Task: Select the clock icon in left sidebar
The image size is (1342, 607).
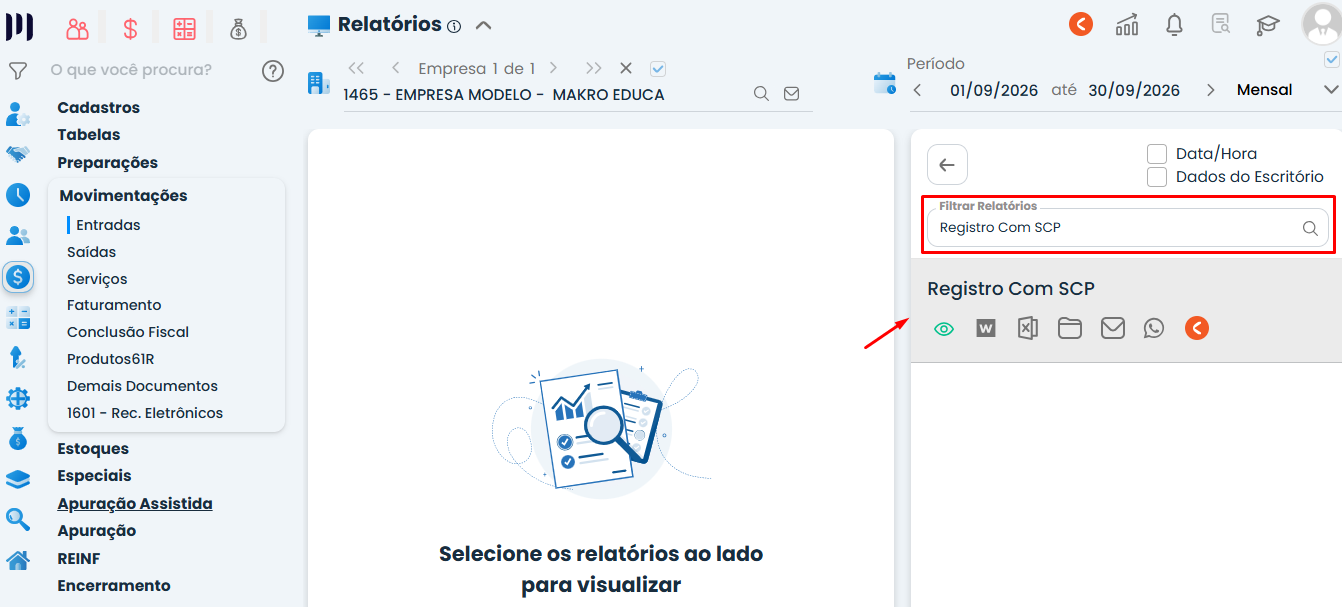Action: [18, 195]
